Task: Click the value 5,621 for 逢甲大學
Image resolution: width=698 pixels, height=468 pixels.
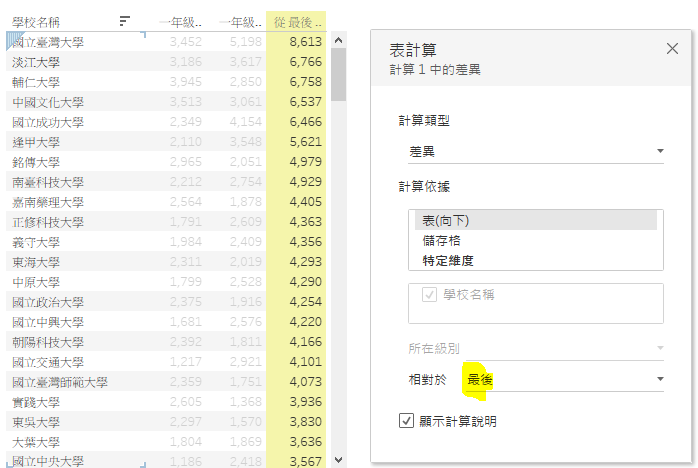Action: click(305, 142)
